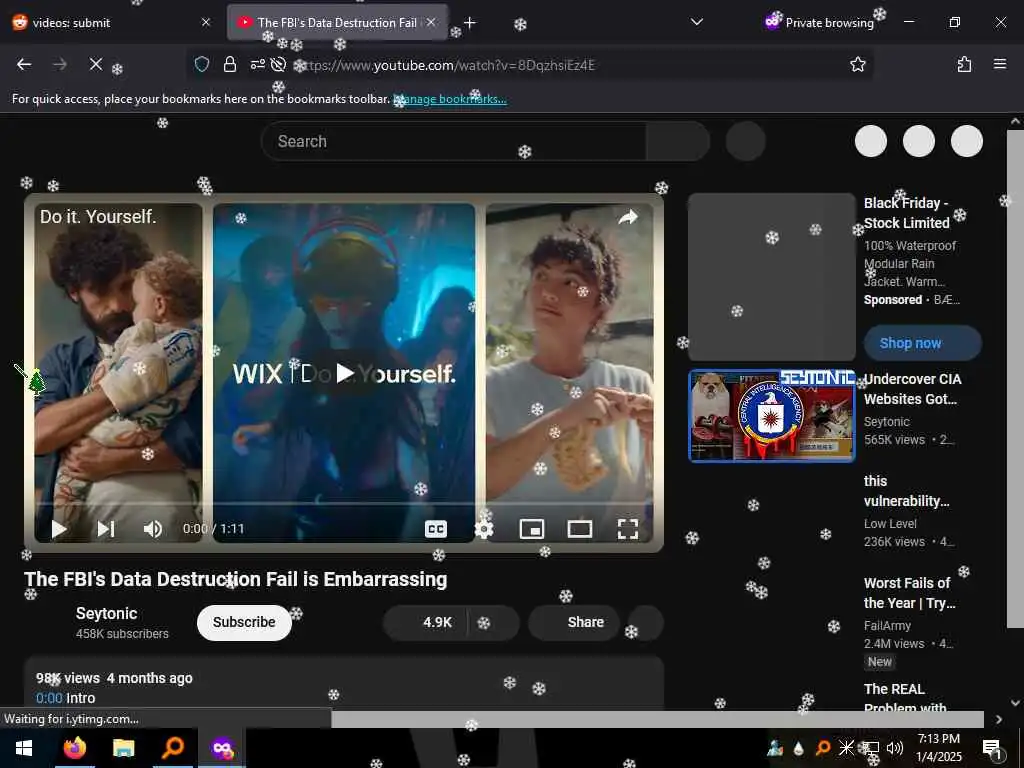Image resolution: width=1024 pixels, height=768 pixels.
Task: Open the tracking protection shield icon
Action: point(202,64)
